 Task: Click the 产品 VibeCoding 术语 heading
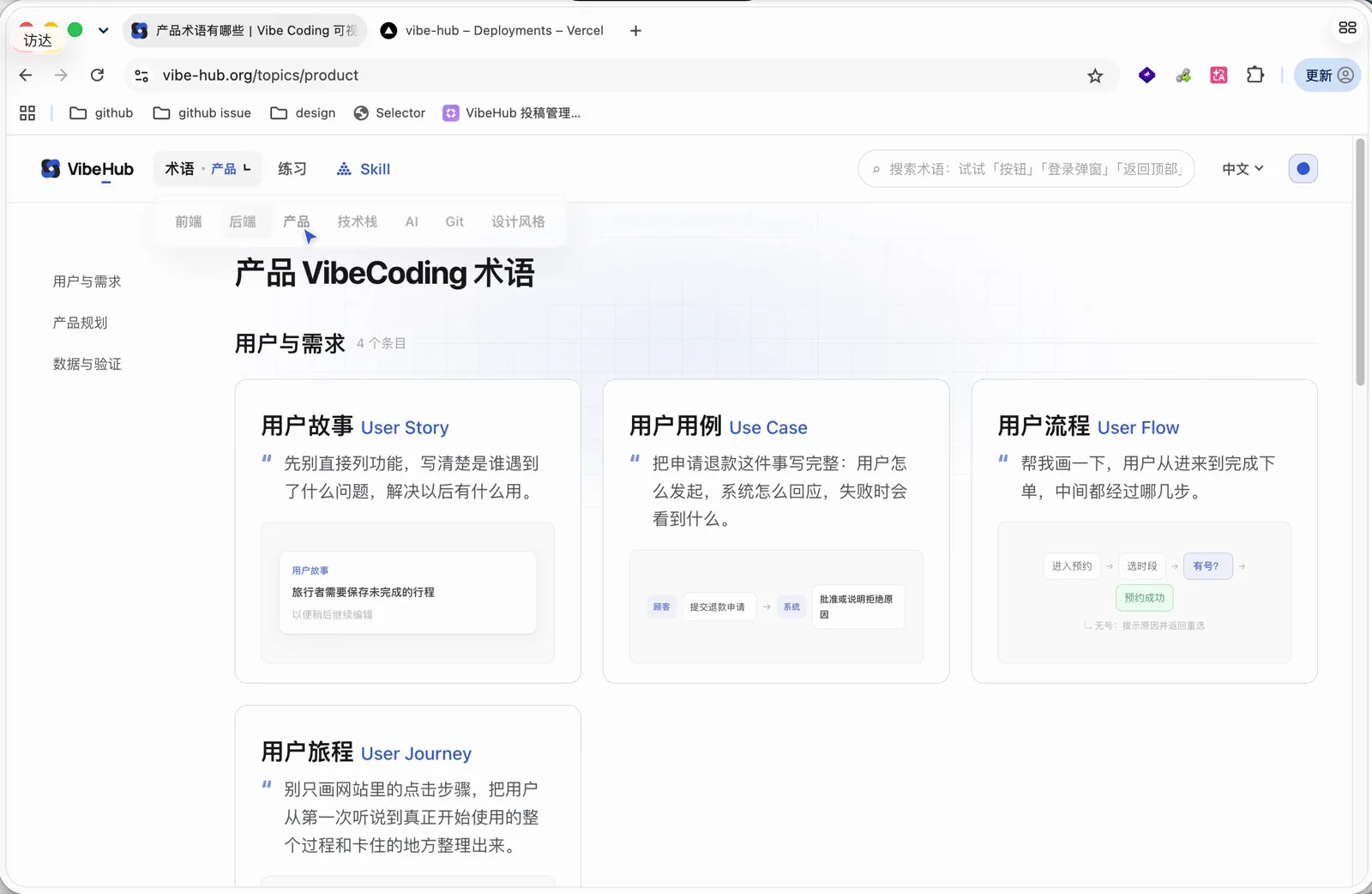pos(385,273)
